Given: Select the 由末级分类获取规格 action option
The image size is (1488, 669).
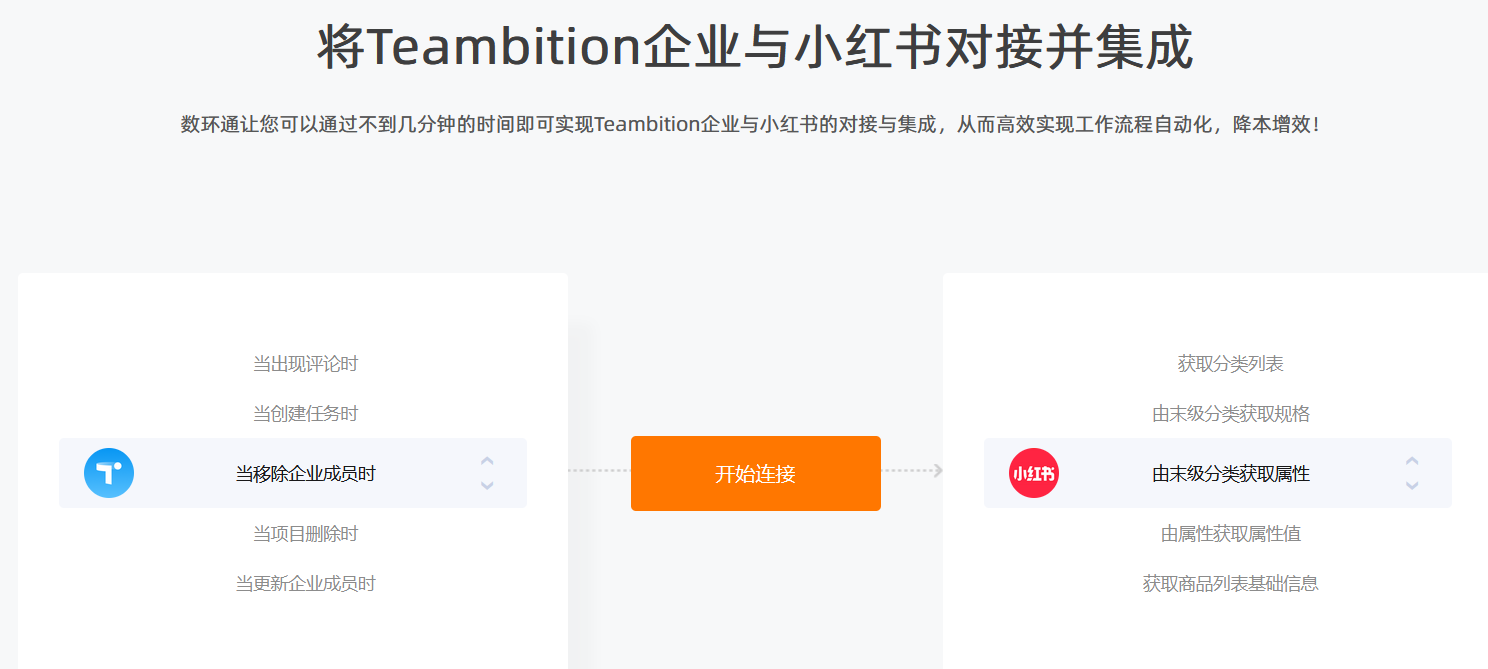Looking at the screenshot, I should (x=1230, y=414).
